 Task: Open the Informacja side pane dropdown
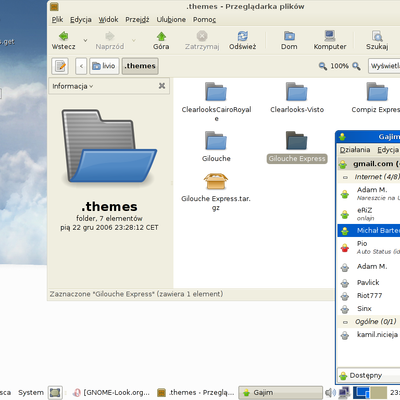[x=73, y=86]
